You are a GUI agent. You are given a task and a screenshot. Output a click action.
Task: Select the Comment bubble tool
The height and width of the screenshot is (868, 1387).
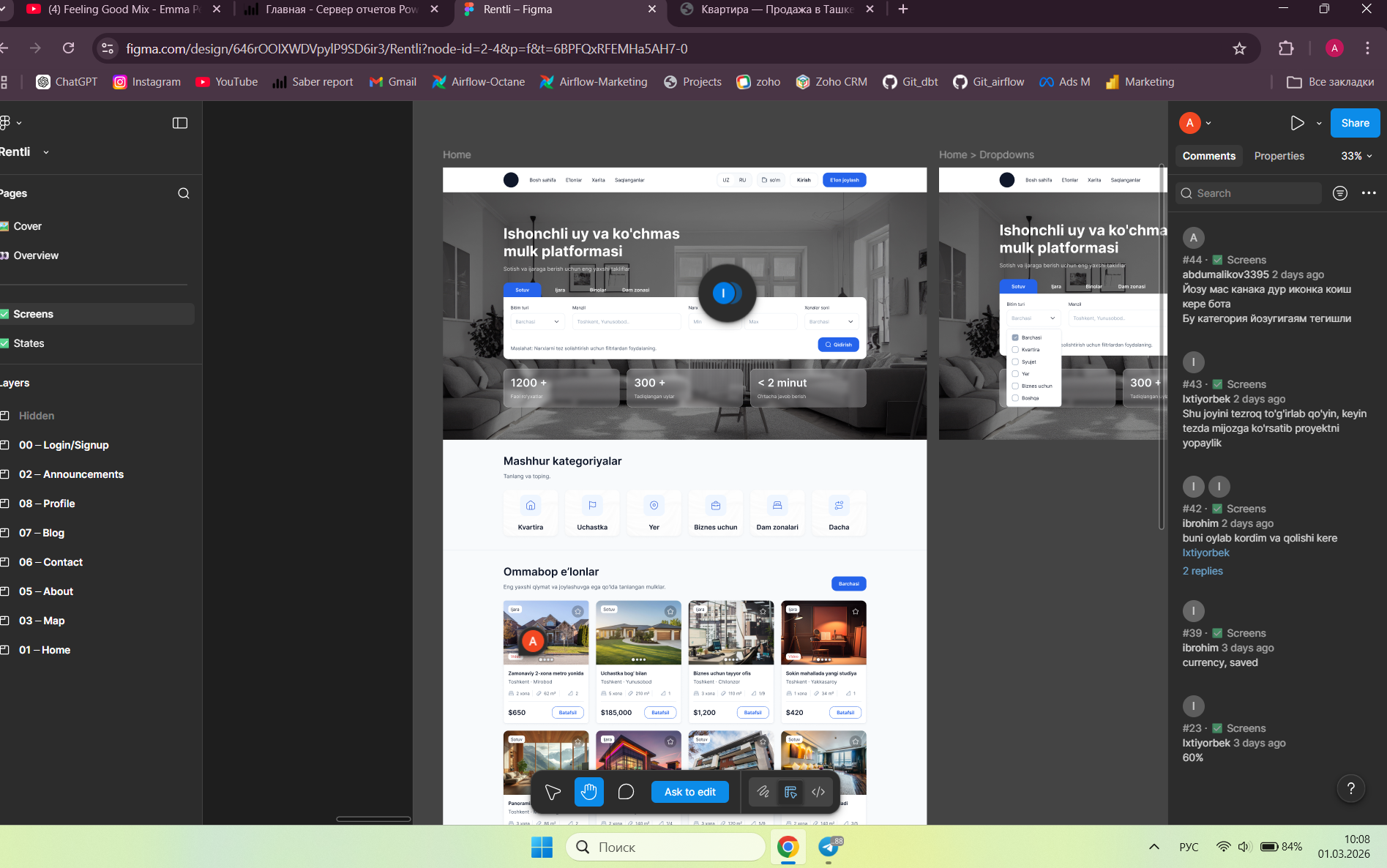pyautogui.click(x=626, y=792)
